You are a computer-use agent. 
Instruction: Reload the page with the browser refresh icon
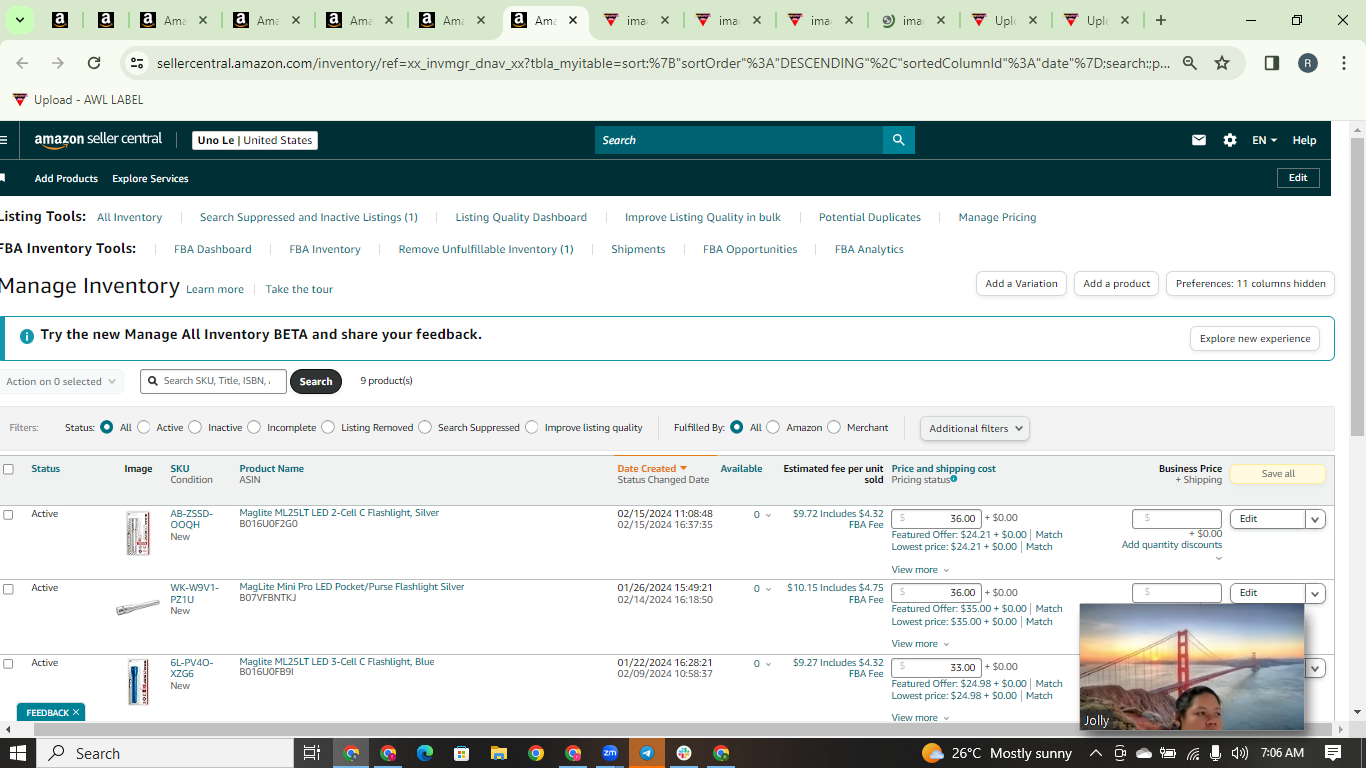coord(94,63)
